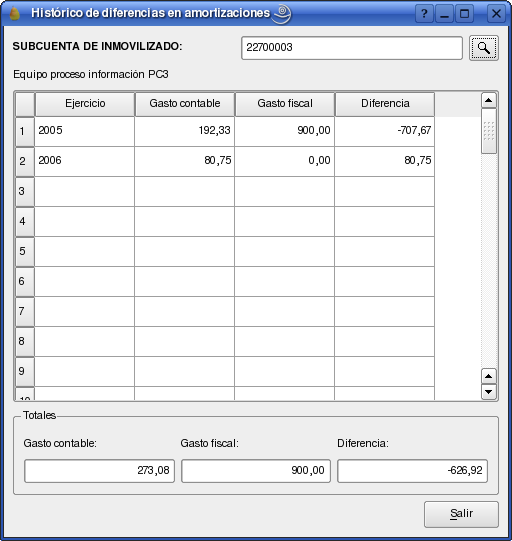This screenshot has width=512, height=541.
Task: Select the -707,67 diferencia cell
Action: [385, 131]
